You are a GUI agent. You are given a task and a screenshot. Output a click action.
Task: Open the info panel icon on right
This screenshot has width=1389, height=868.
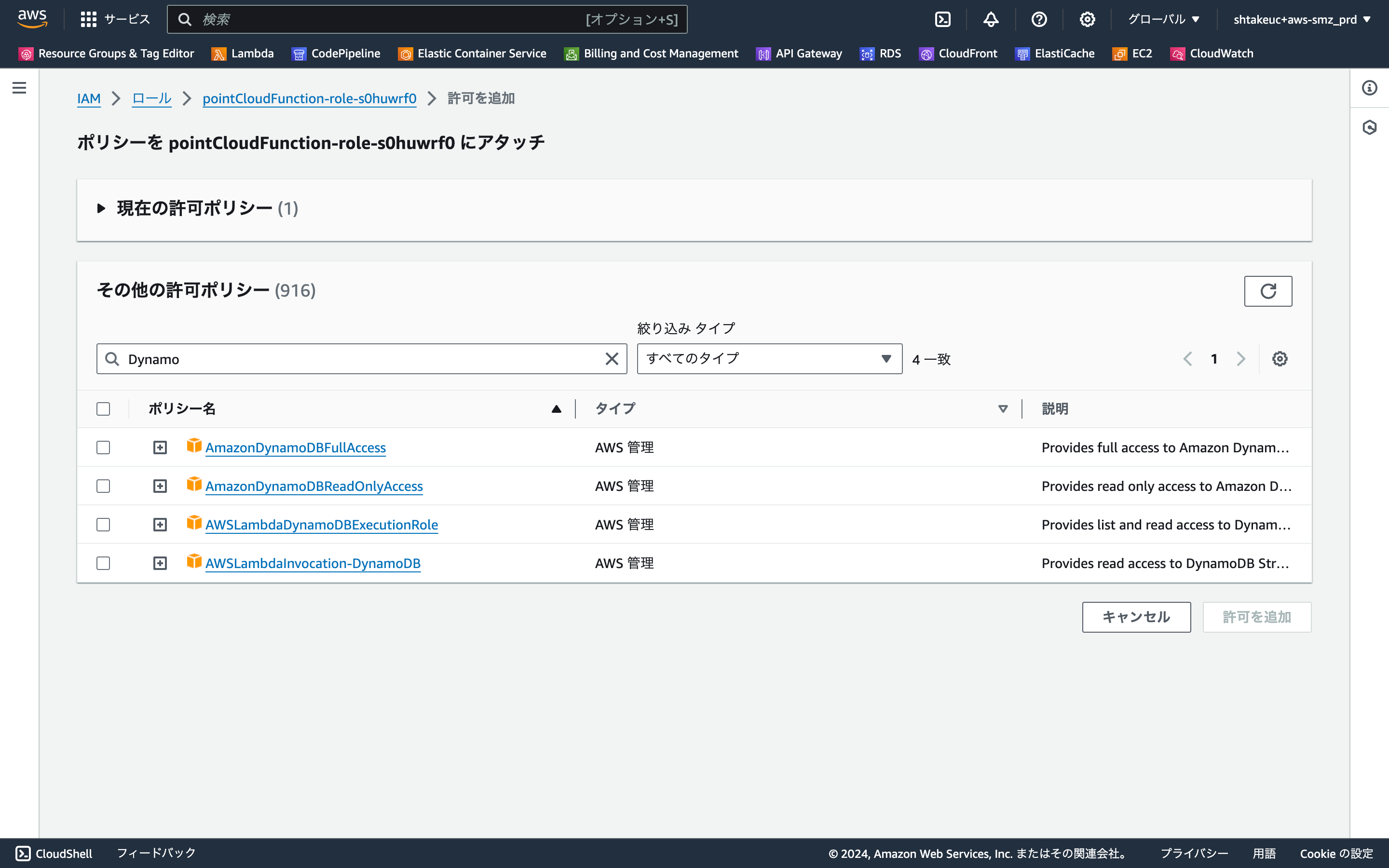tap(1370, 88)
